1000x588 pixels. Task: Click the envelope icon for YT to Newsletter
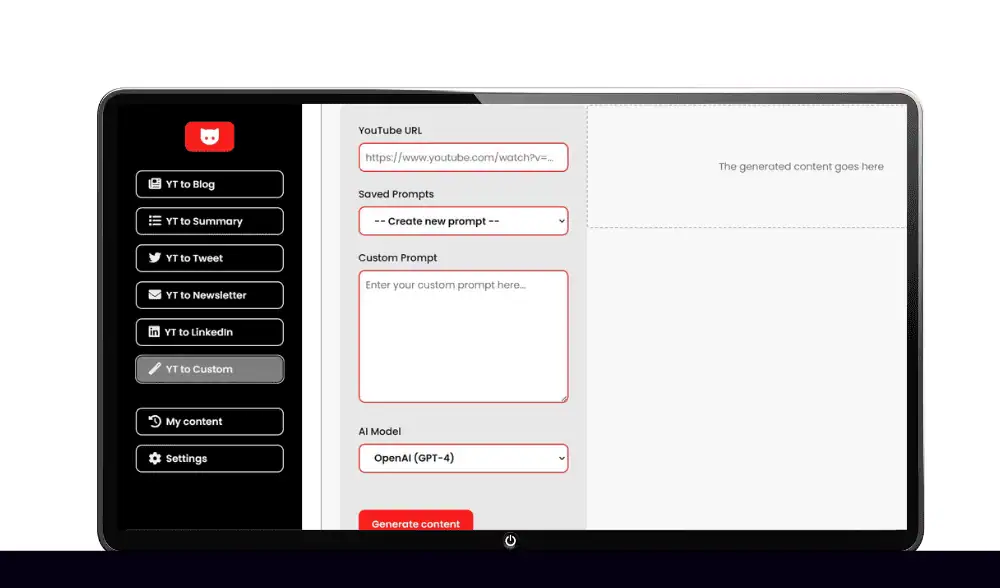[x=155, y=295]
